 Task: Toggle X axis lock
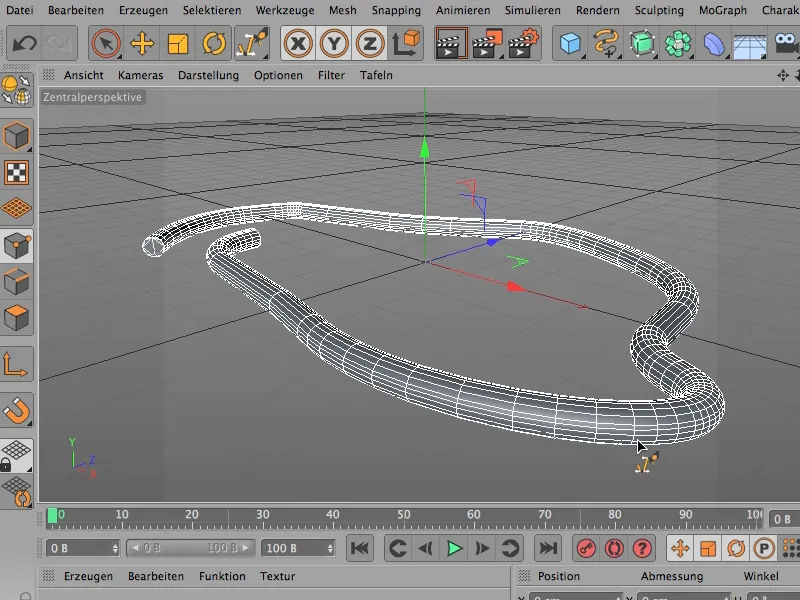pos(298,43)
